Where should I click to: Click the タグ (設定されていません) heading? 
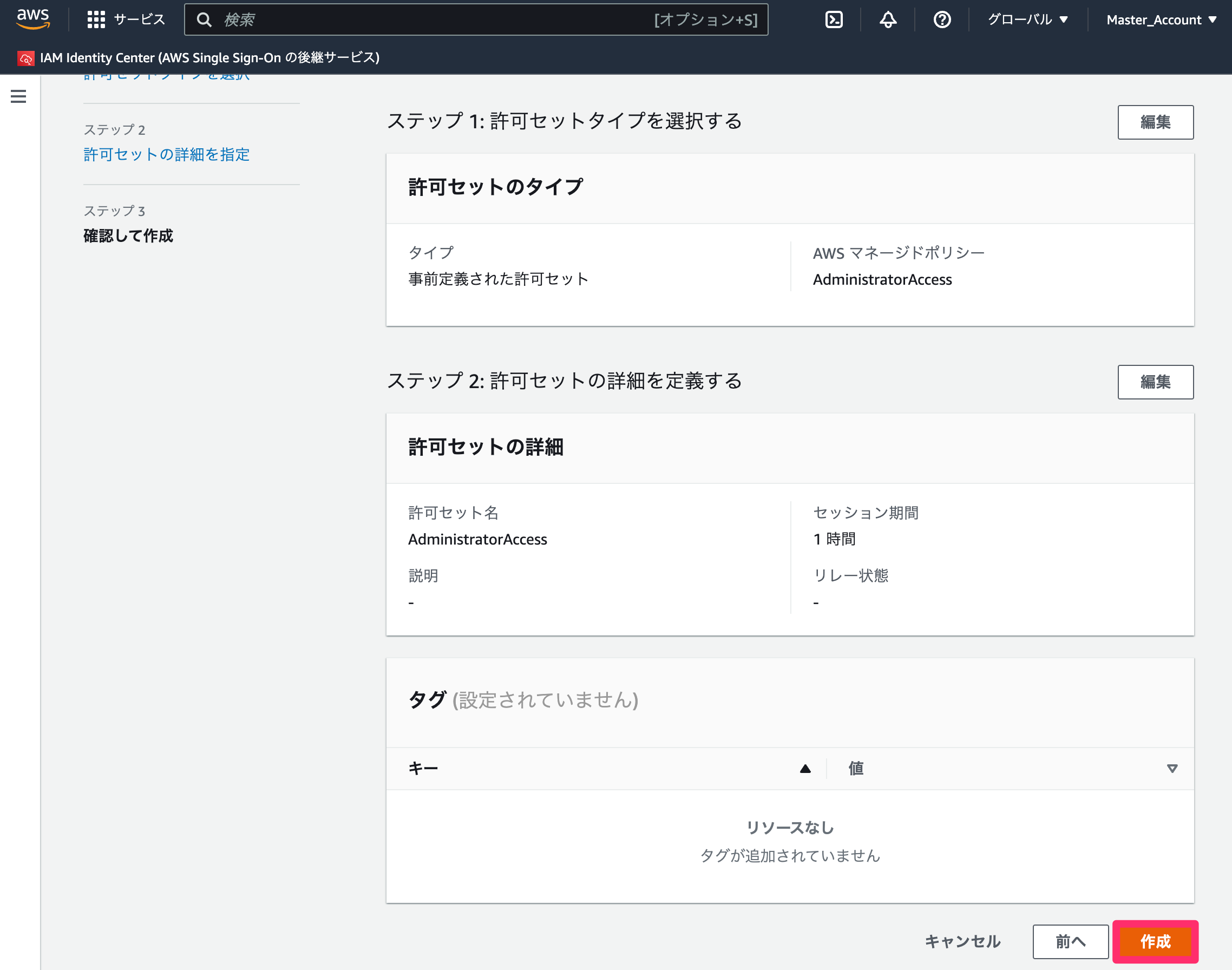coord(523,700)
